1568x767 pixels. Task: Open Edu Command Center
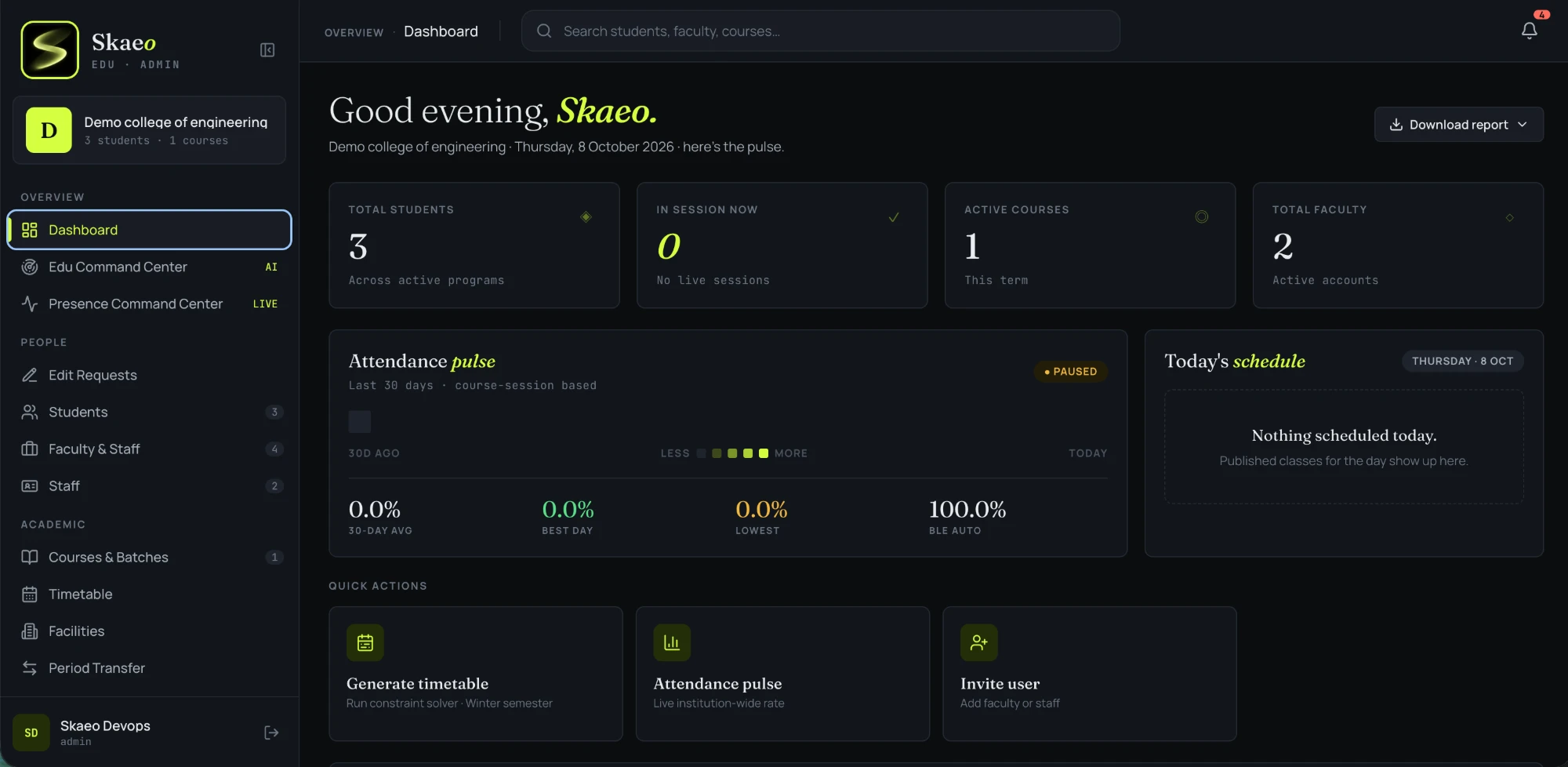[149, 267]
